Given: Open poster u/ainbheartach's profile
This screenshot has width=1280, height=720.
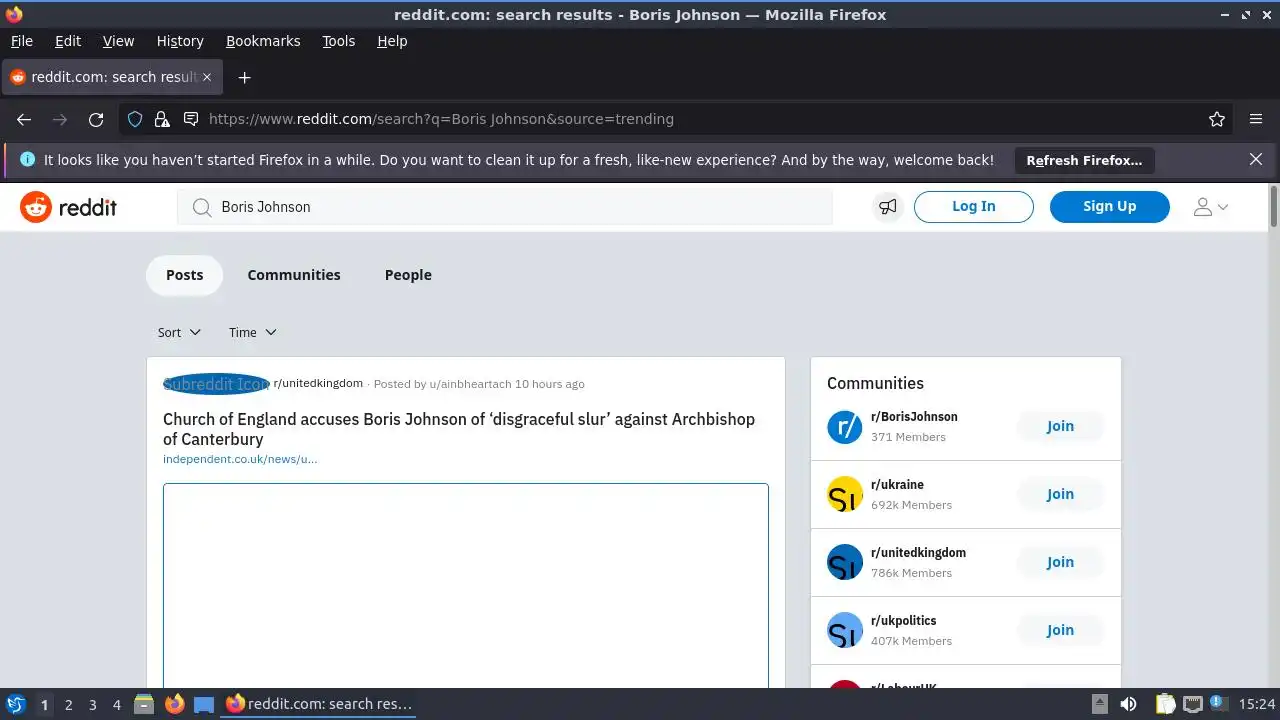Looking at the screenshot, I should click(470, 384).
